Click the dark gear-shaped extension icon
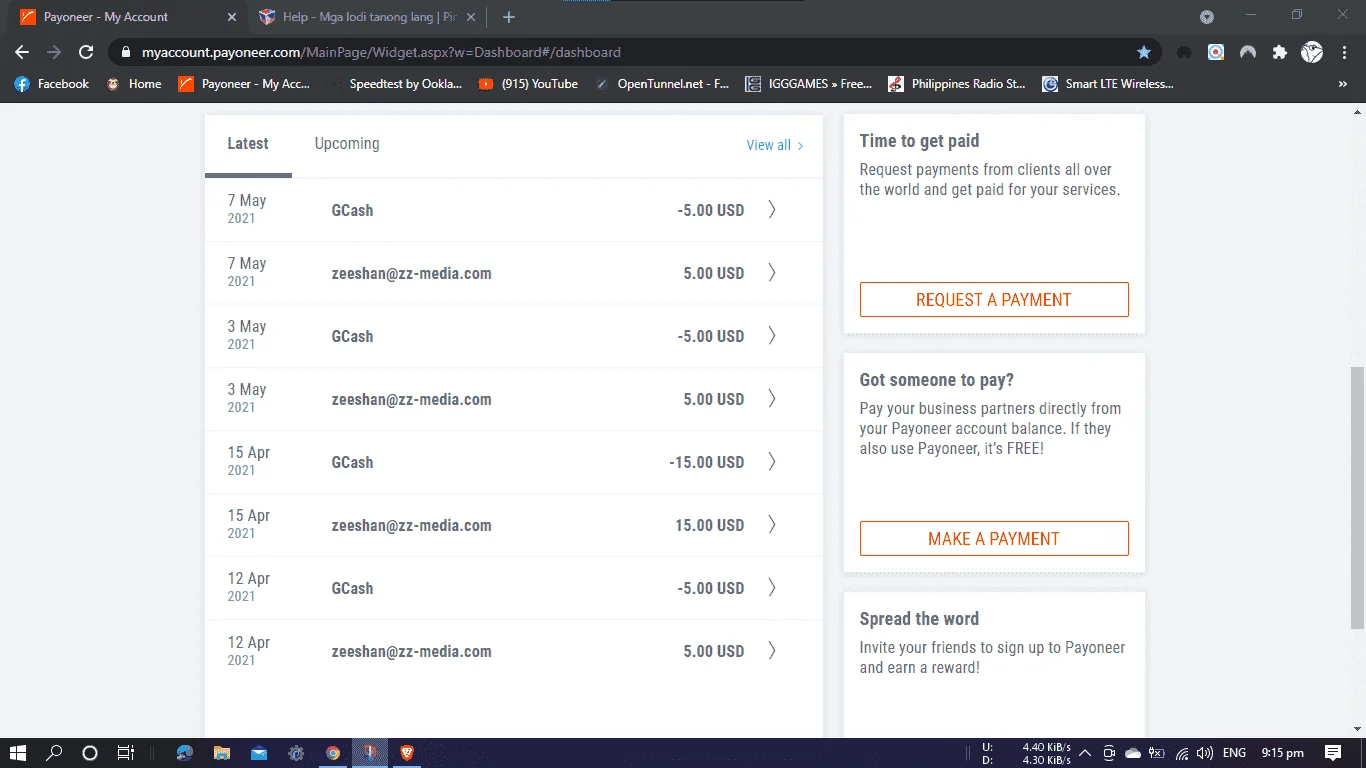1366x768 pixels. [1183, 52]
